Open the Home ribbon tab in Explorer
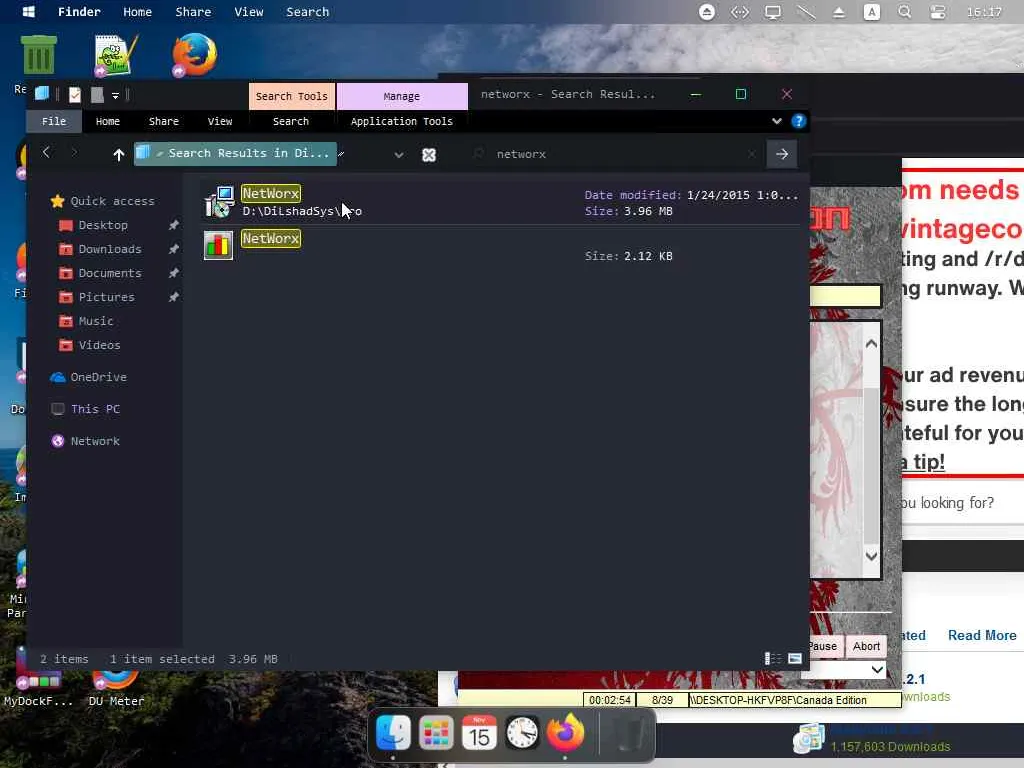The image size is (1024, 768). (108, 121)
